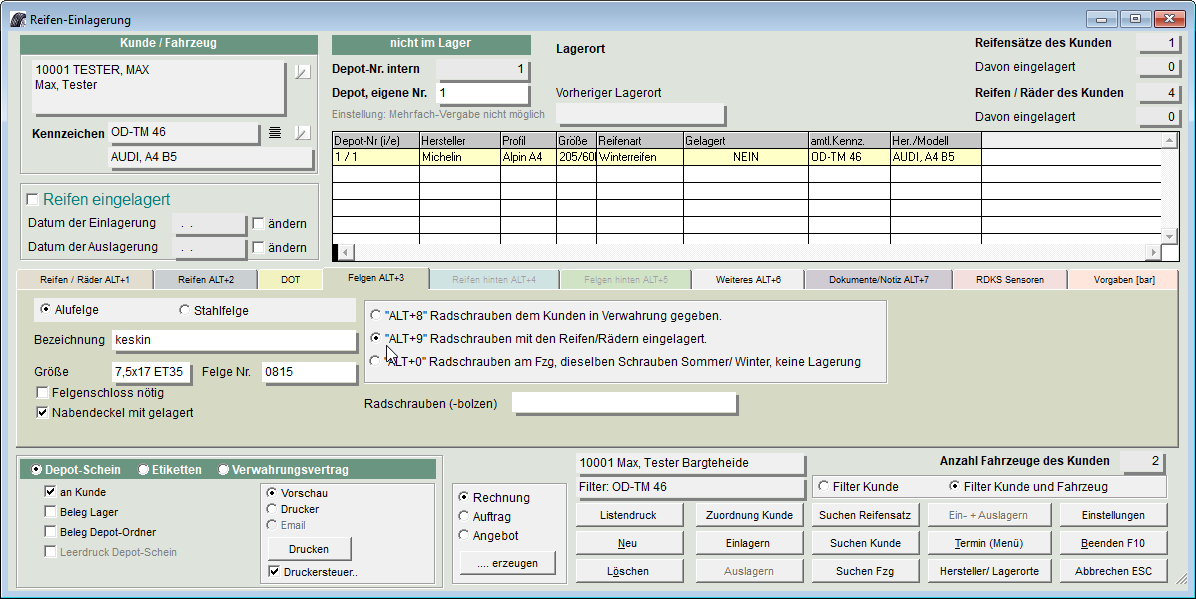Select Rechnung document type
The width and height of the screenshot is (1196, 599).
(463, 498)
